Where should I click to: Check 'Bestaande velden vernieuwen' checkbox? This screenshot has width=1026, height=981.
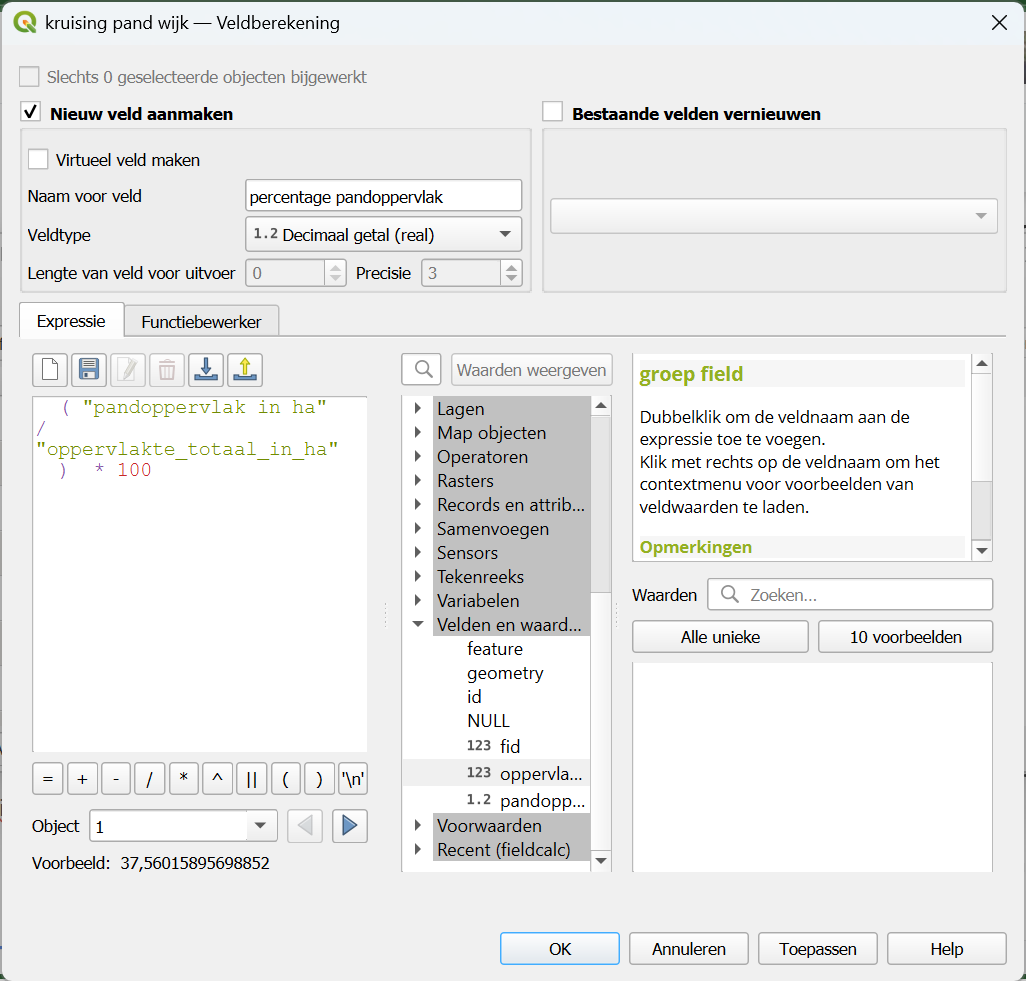pyautogui.click(x=553, y=113)
